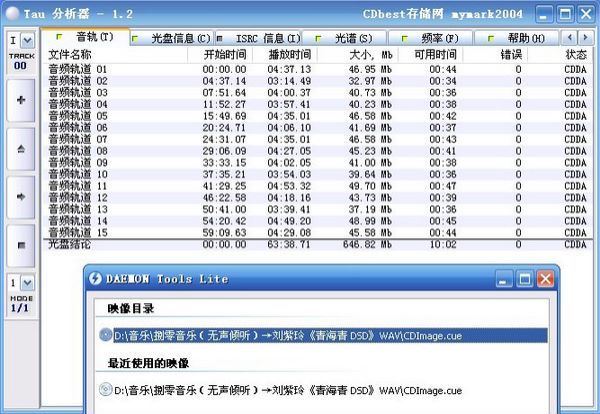The width and height of the screenshot is (600, 414).
Task: Select highlighted CDImage.cue under 映像目录
Action: [x=330, y=336]
